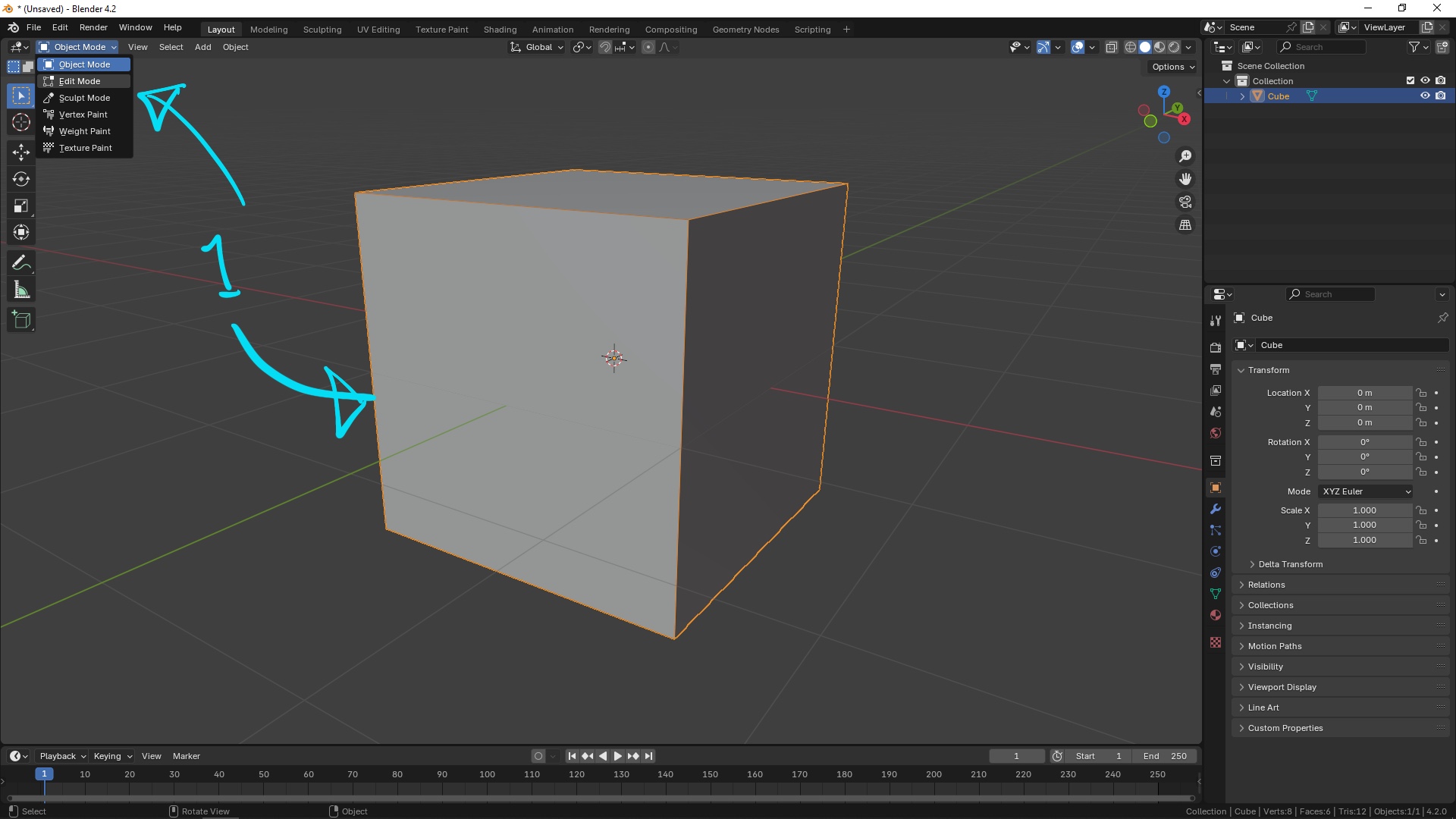This screenshot has height=819, width=1456.
Task: Click the pan view hand icon
Action: (x=1185, y=179)
